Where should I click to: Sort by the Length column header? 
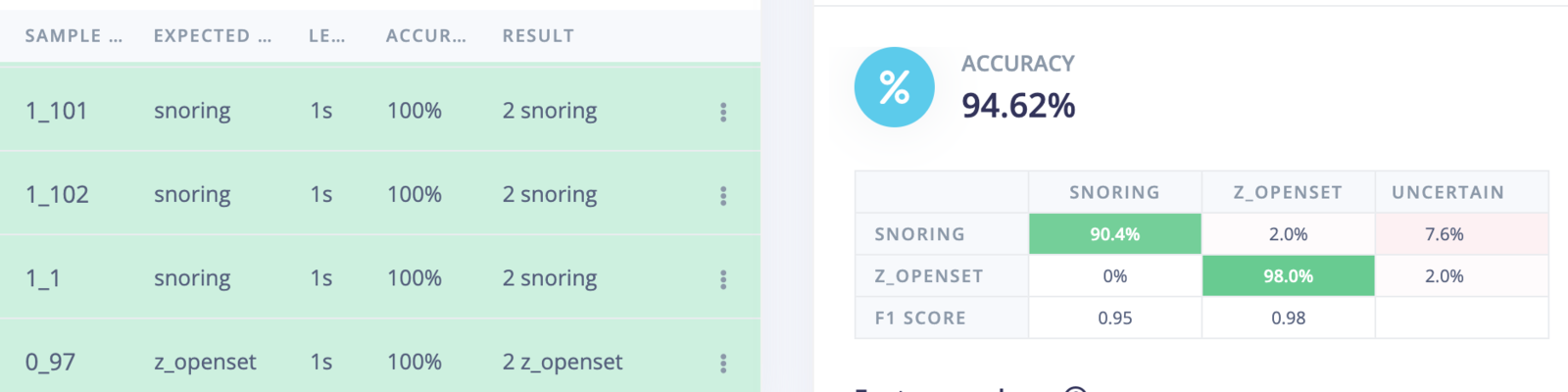tap(326, 36)
